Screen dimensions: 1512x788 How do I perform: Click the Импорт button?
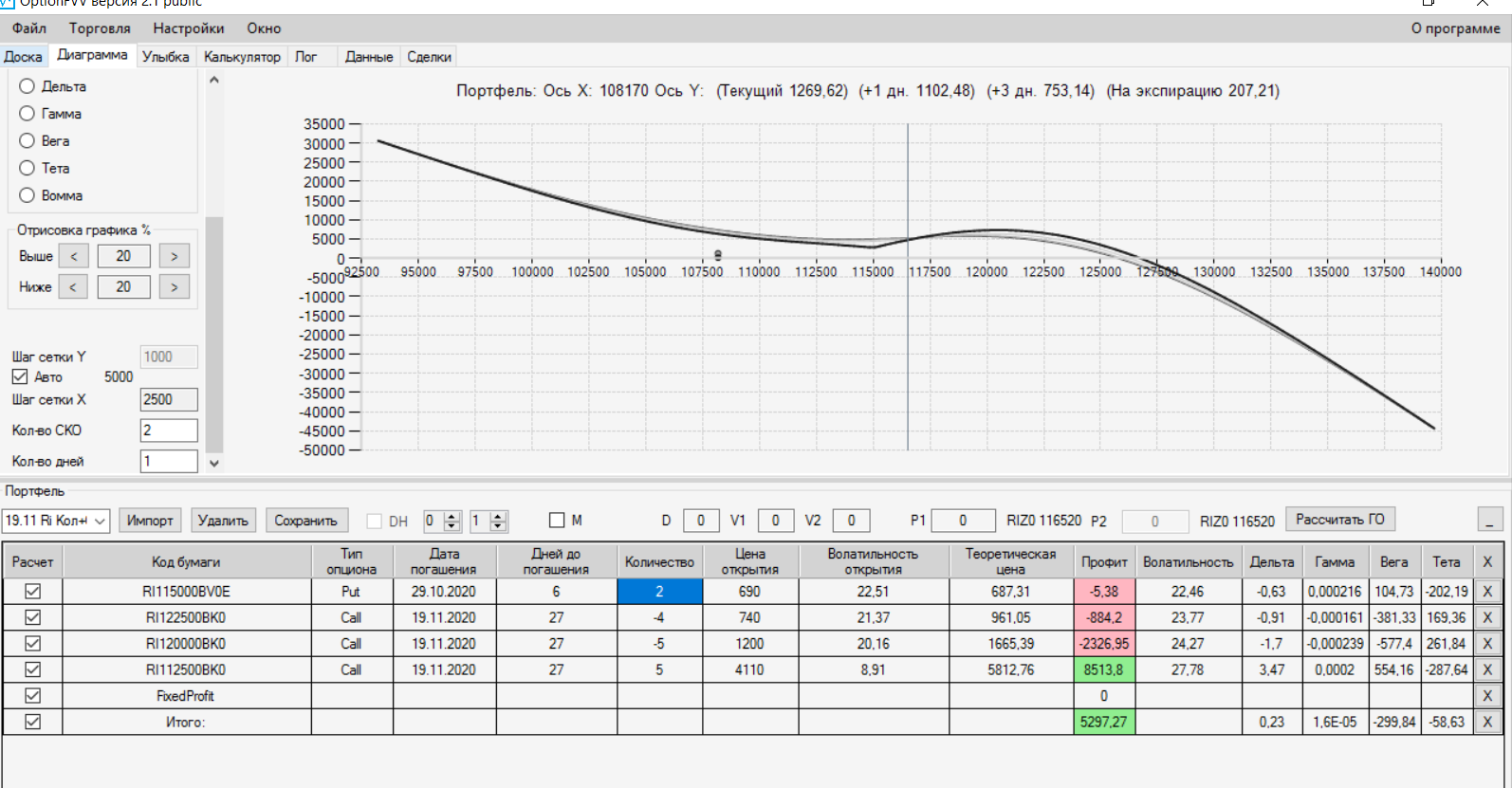tap(150, 521)
